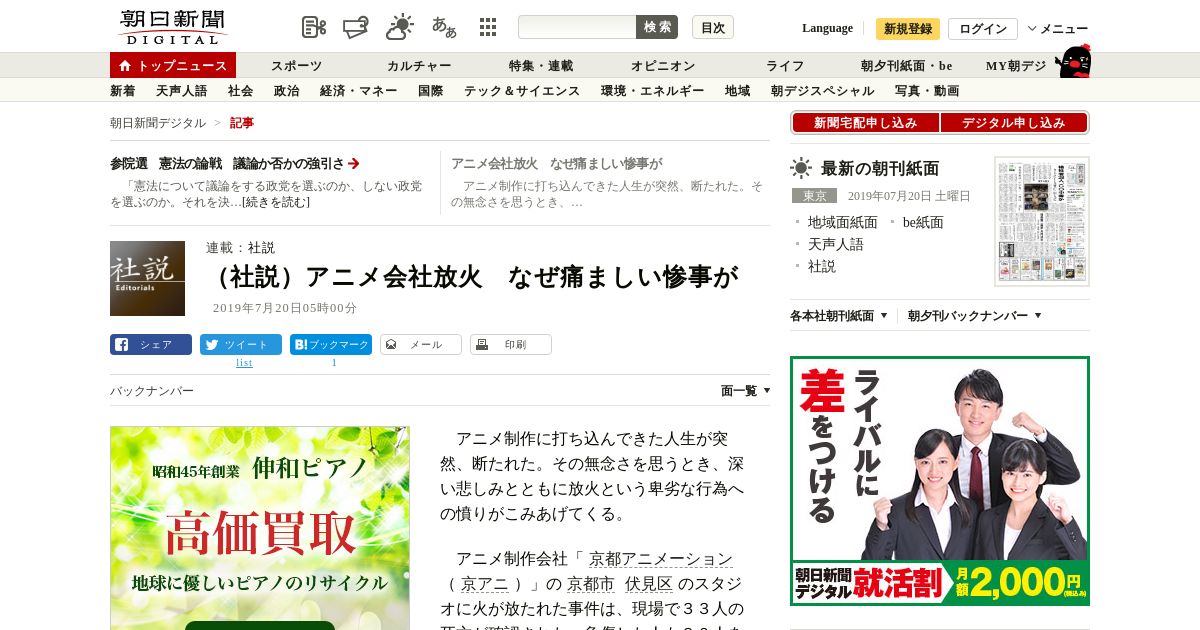The image size is (1200, 630).
Task: Select the ライフ tab
Action: coord(785,66)
